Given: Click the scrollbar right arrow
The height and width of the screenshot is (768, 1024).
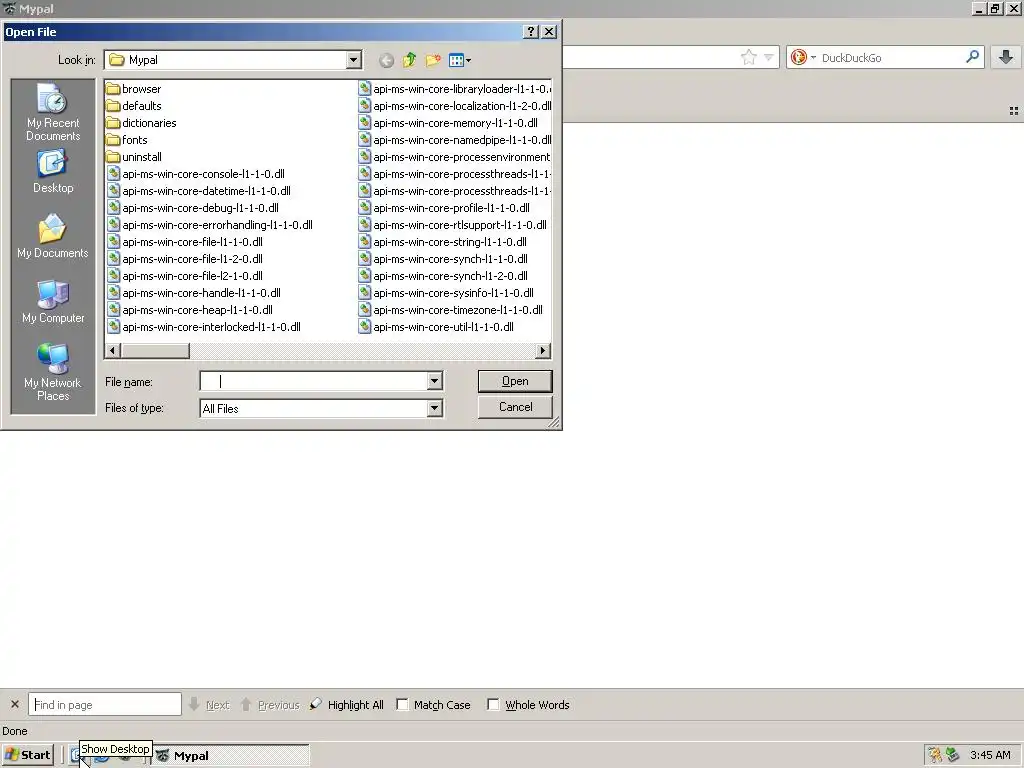Looking at the screenshot, I should click(x=543, y=351).
